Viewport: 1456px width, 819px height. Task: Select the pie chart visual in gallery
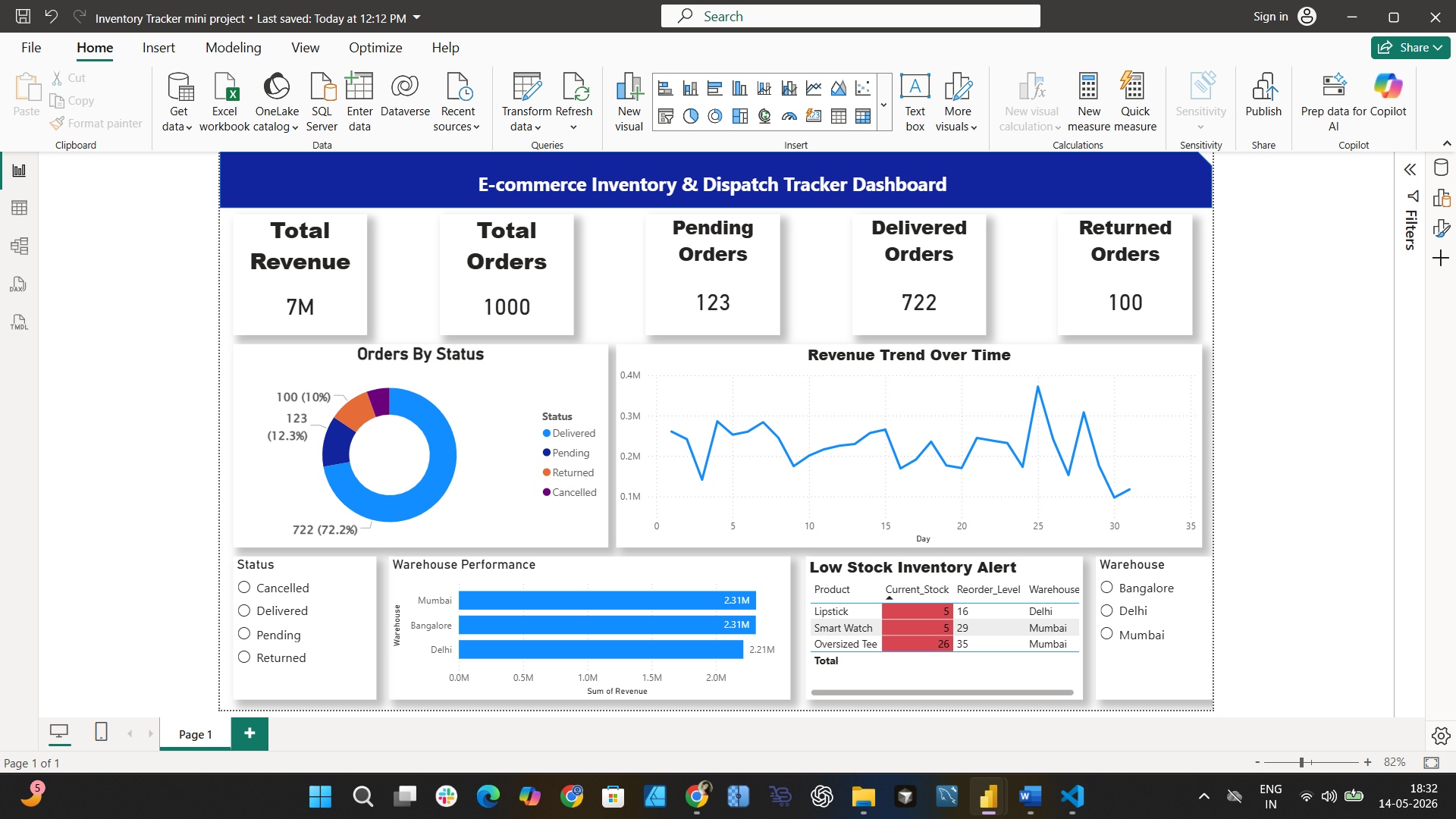coord(690,116)
